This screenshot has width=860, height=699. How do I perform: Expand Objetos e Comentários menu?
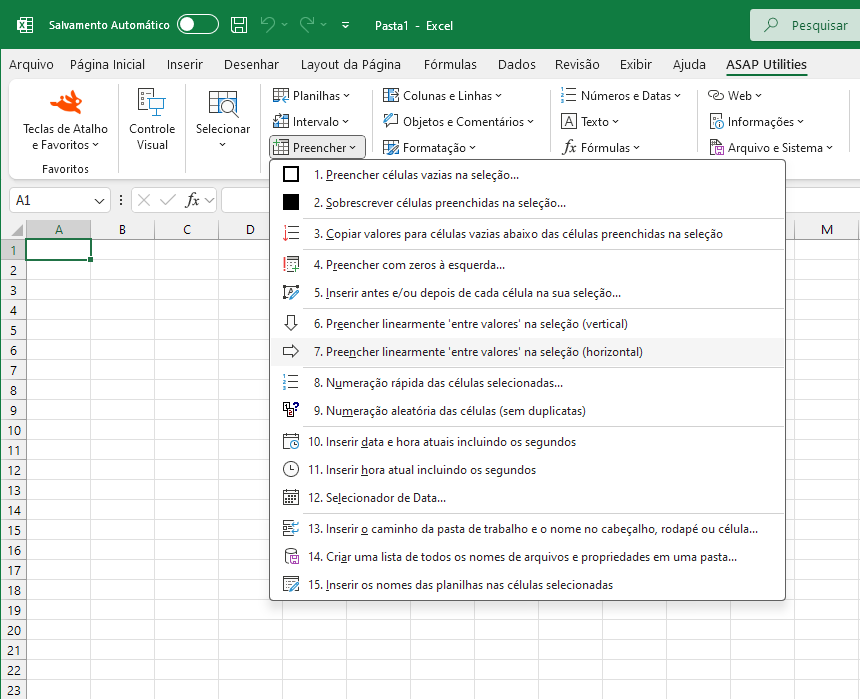tap(459, 121)
